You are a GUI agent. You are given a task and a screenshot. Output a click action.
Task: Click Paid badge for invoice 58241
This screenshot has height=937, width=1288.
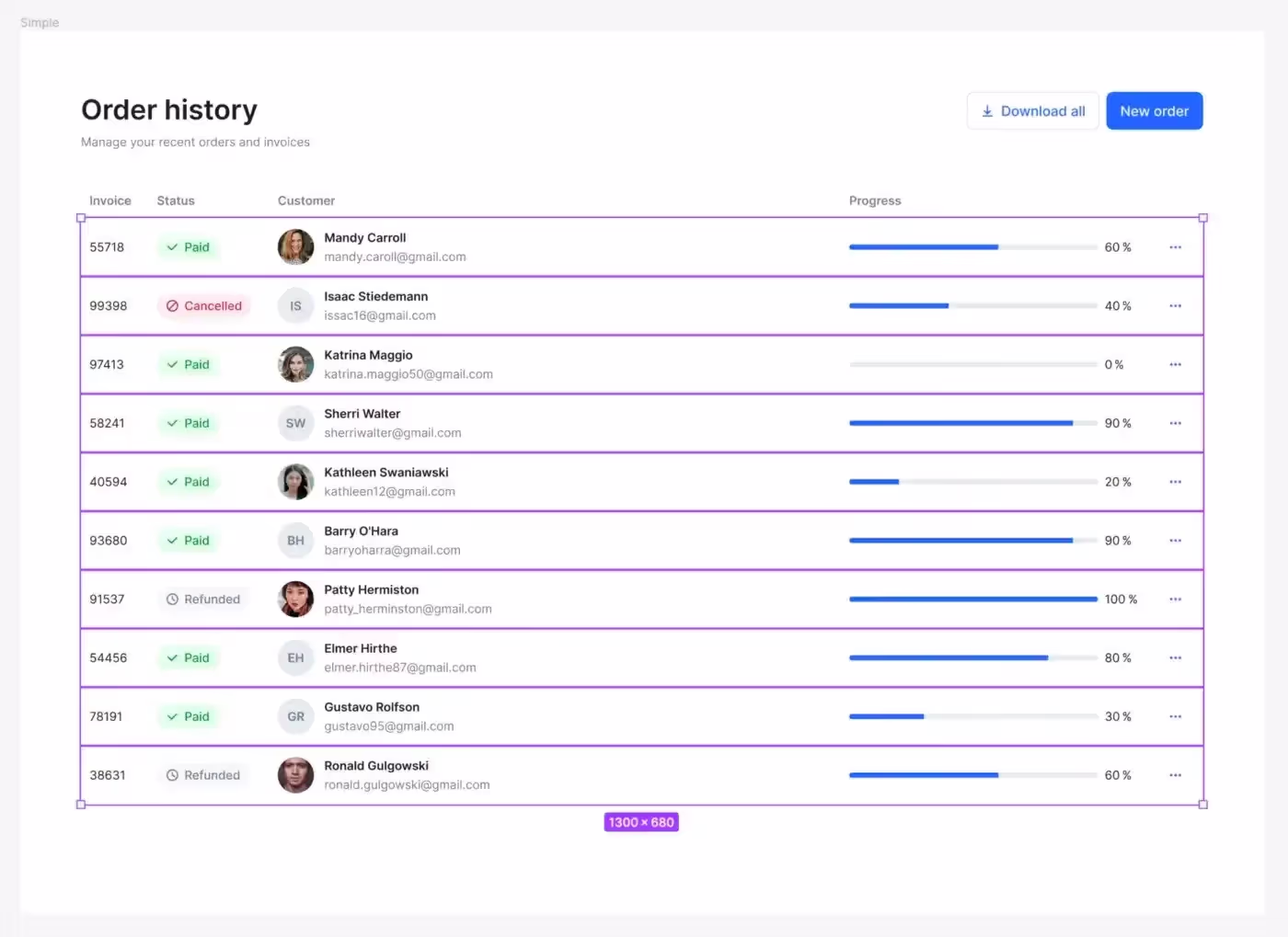(189, 424)
